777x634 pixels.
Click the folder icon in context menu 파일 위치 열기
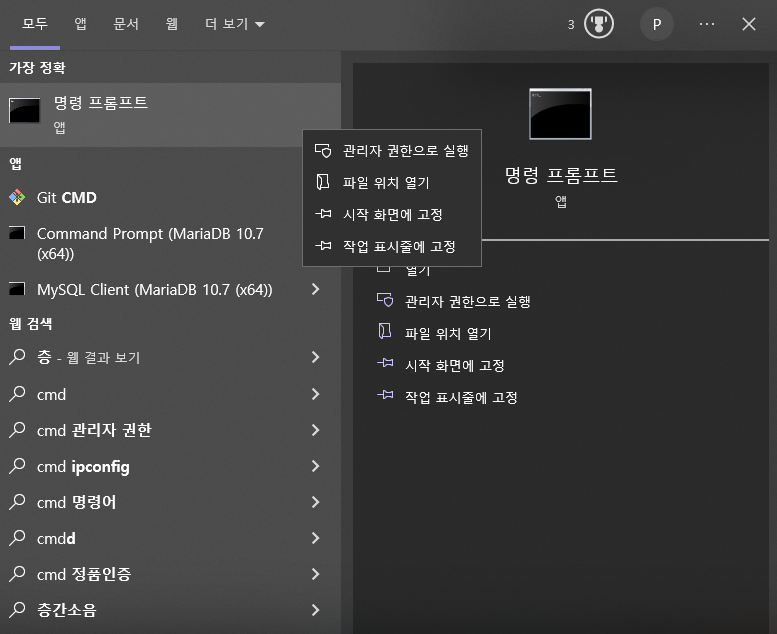[323, 182]
